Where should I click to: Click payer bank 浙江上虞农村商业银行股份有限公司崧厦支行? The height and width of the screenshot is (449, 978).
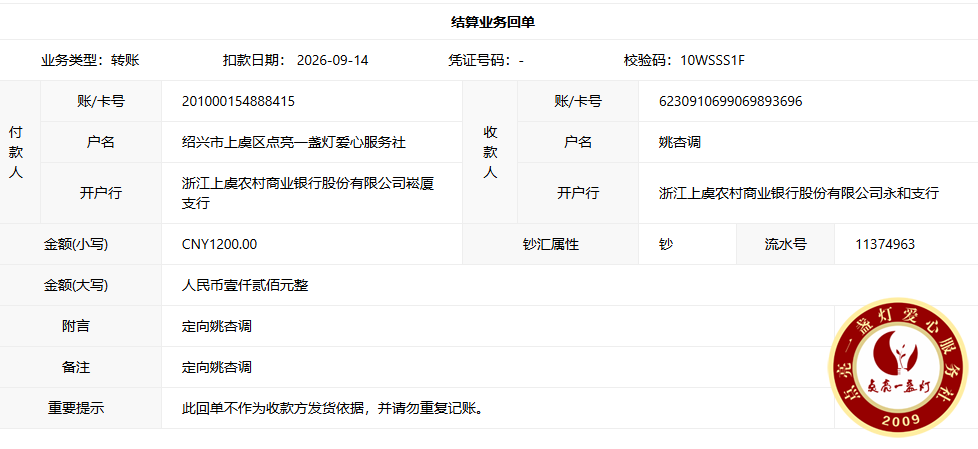tap(307, 193)
